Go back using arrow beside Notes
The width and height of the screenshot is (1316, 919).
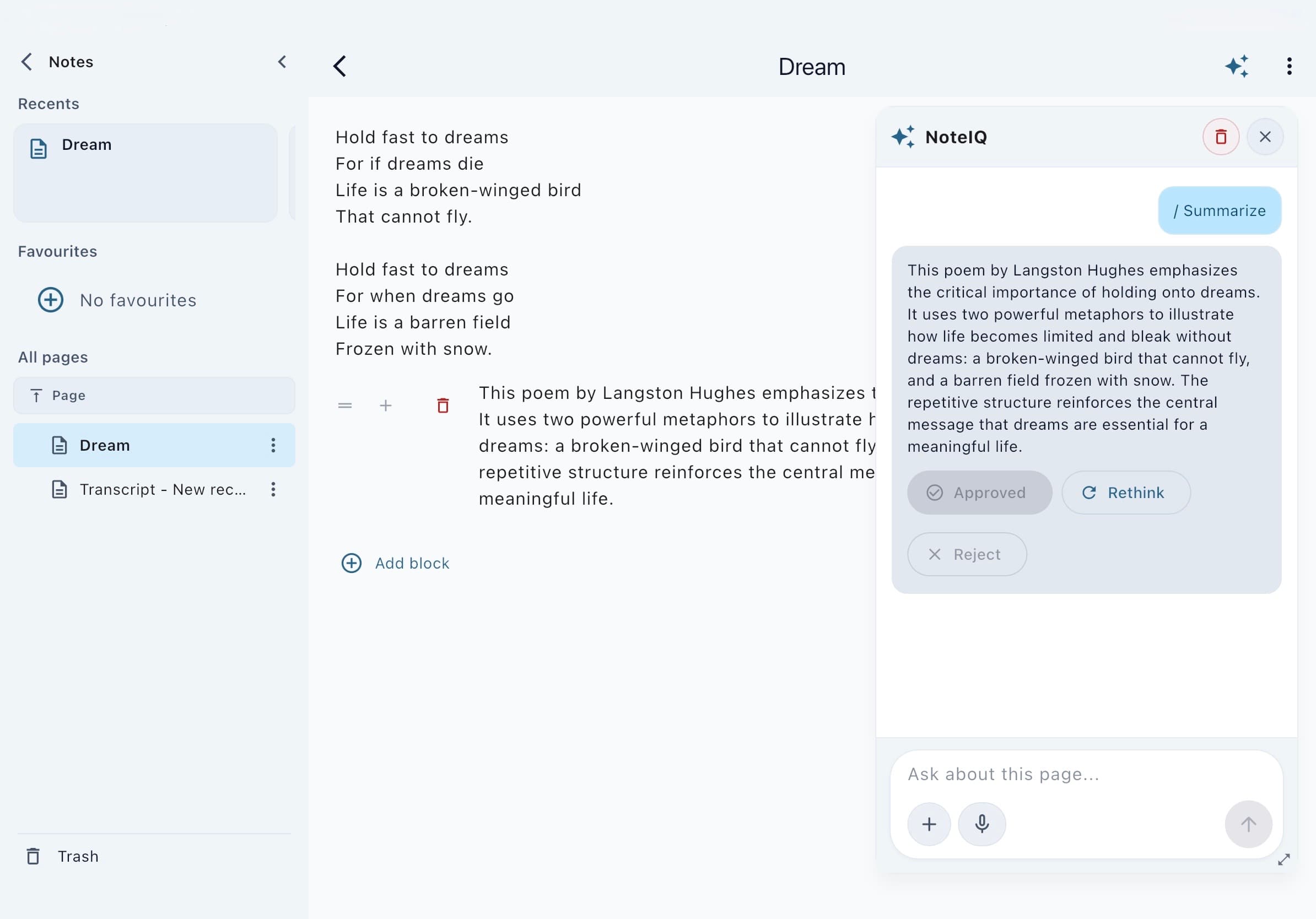26,62
